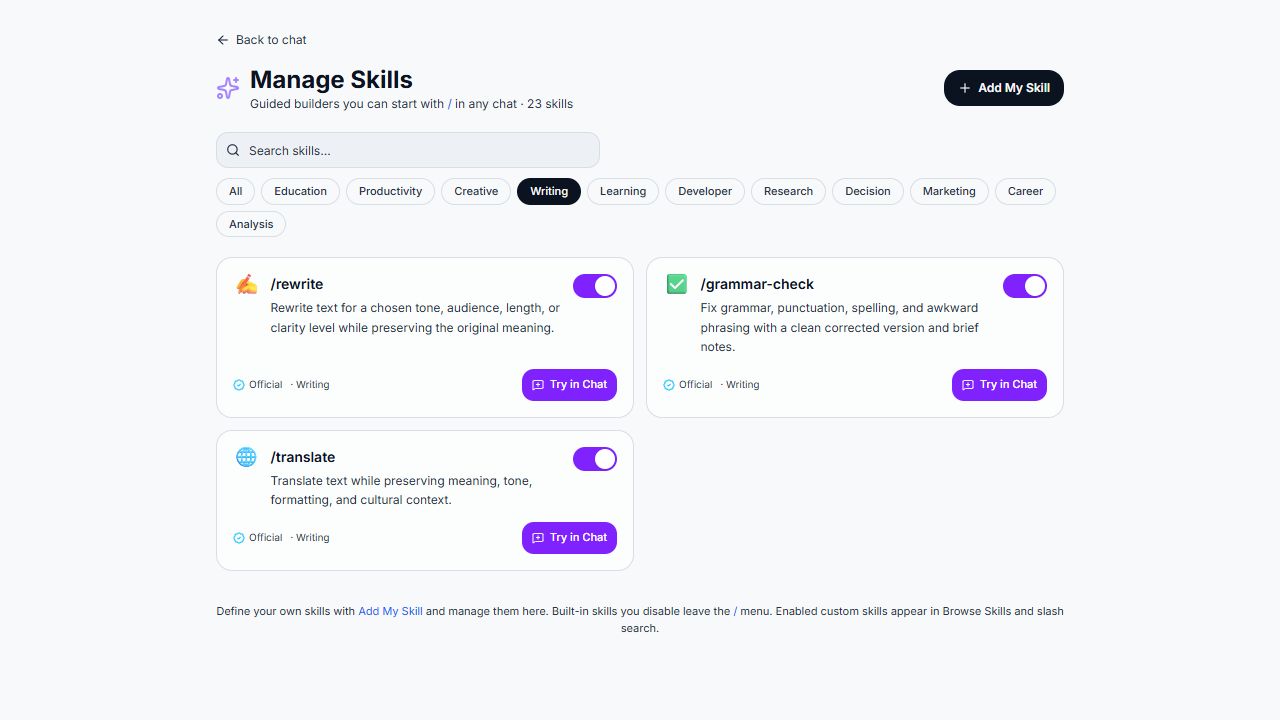
Task: Switch to the Education category
Action: point(300,191)
